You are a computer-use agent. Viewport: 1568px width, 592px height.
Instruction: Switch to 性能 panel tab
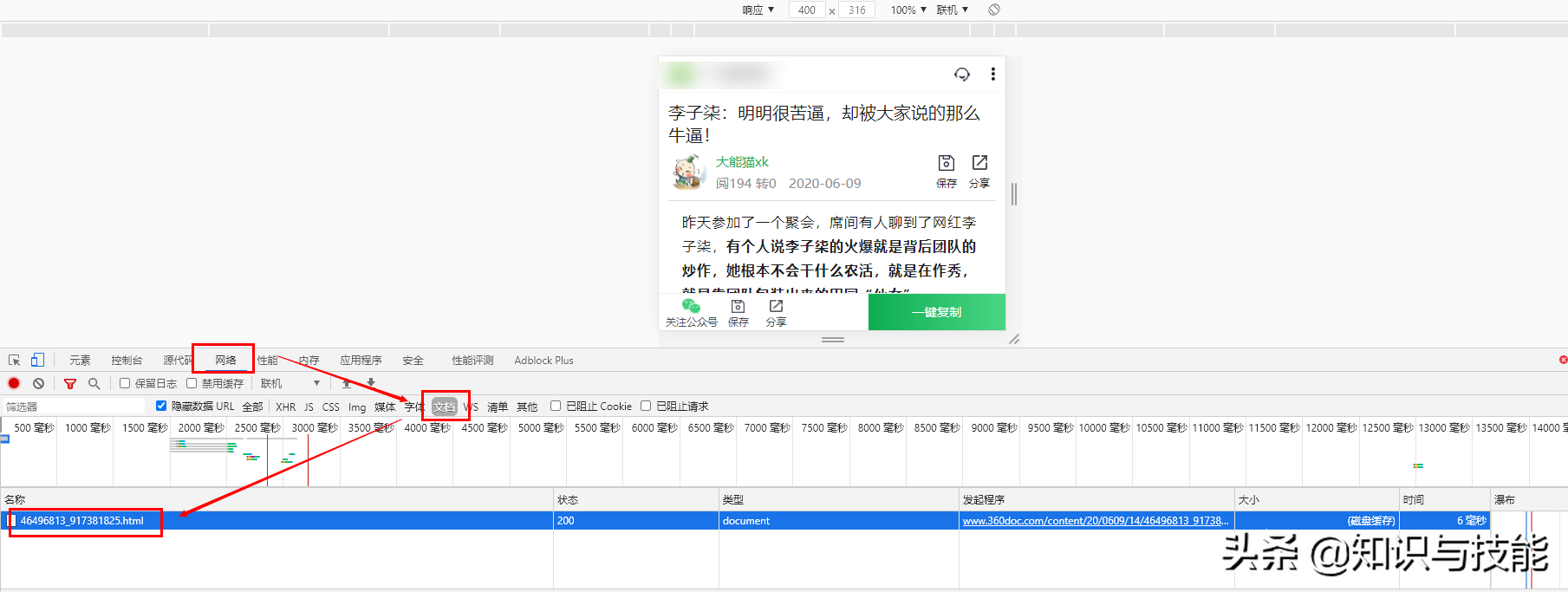(268, 360)
